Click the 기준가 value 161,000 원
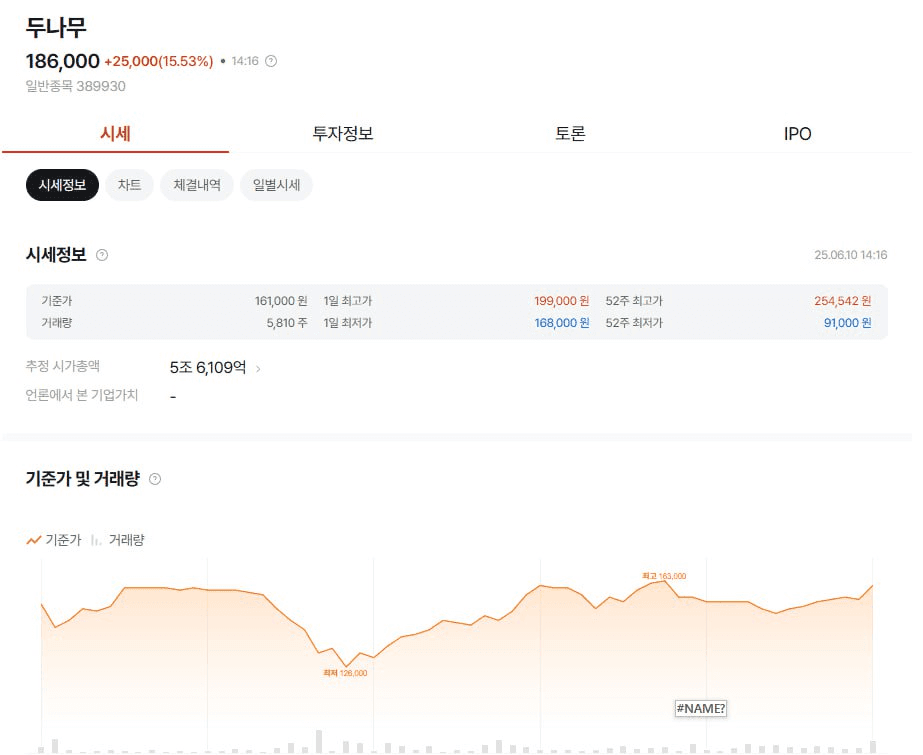 [281, 301]
